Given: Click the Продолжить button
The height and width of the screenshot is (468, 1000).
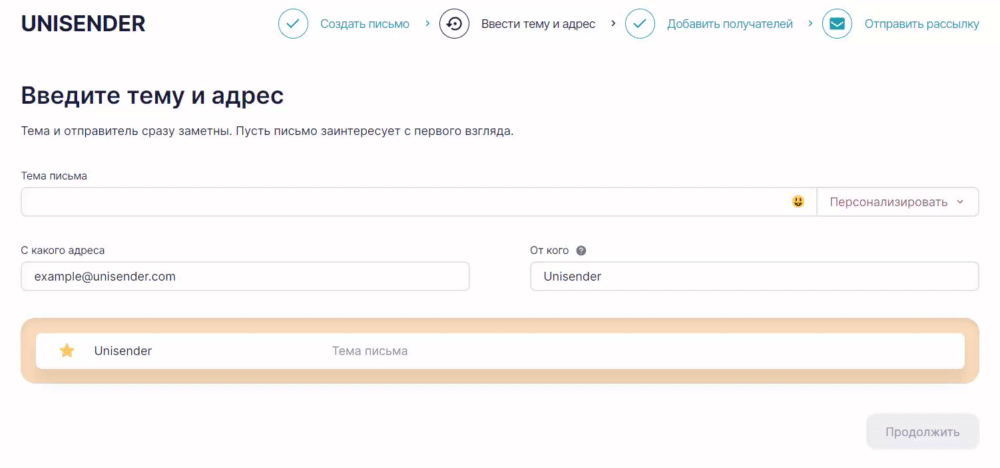Looking at the screenshot, I should (x=922, y=432).
